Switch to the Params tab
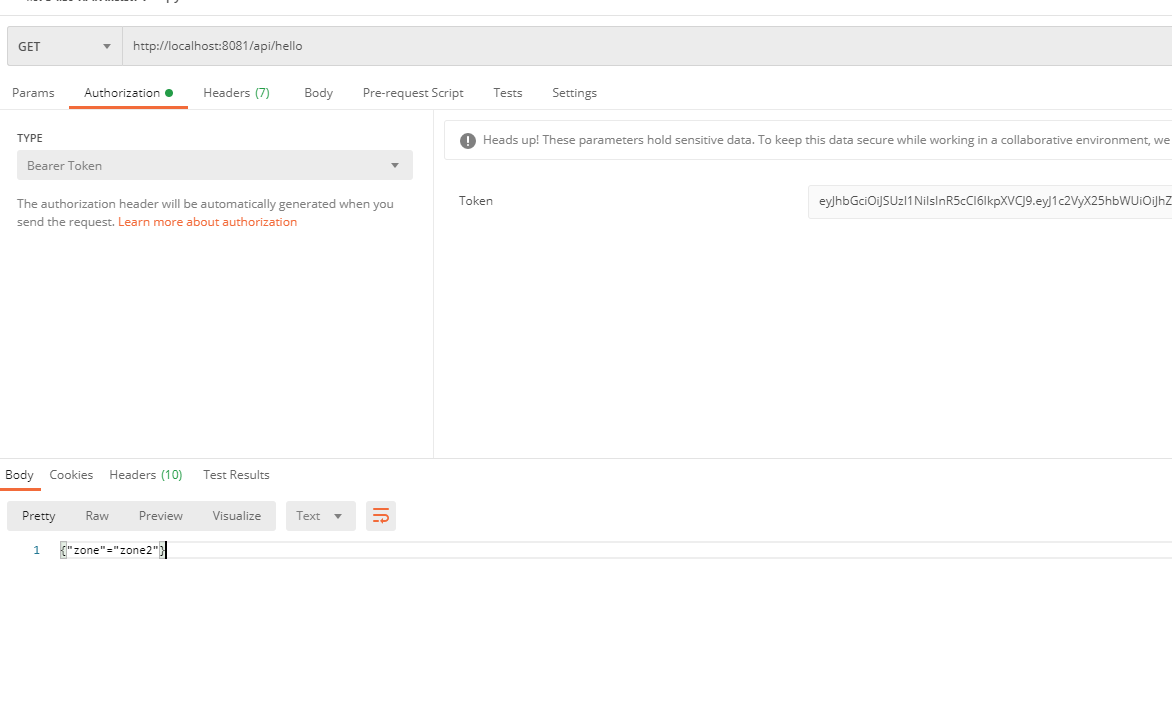Image resolution: width=1172 pixels, height=719 pixels. pyautogui.click(x=33, y=93)
